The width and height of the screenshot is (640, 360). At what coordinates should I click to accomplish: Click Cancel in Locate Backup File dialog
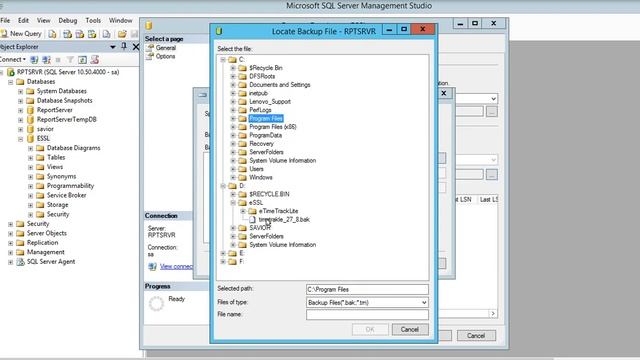coord(410,329)
